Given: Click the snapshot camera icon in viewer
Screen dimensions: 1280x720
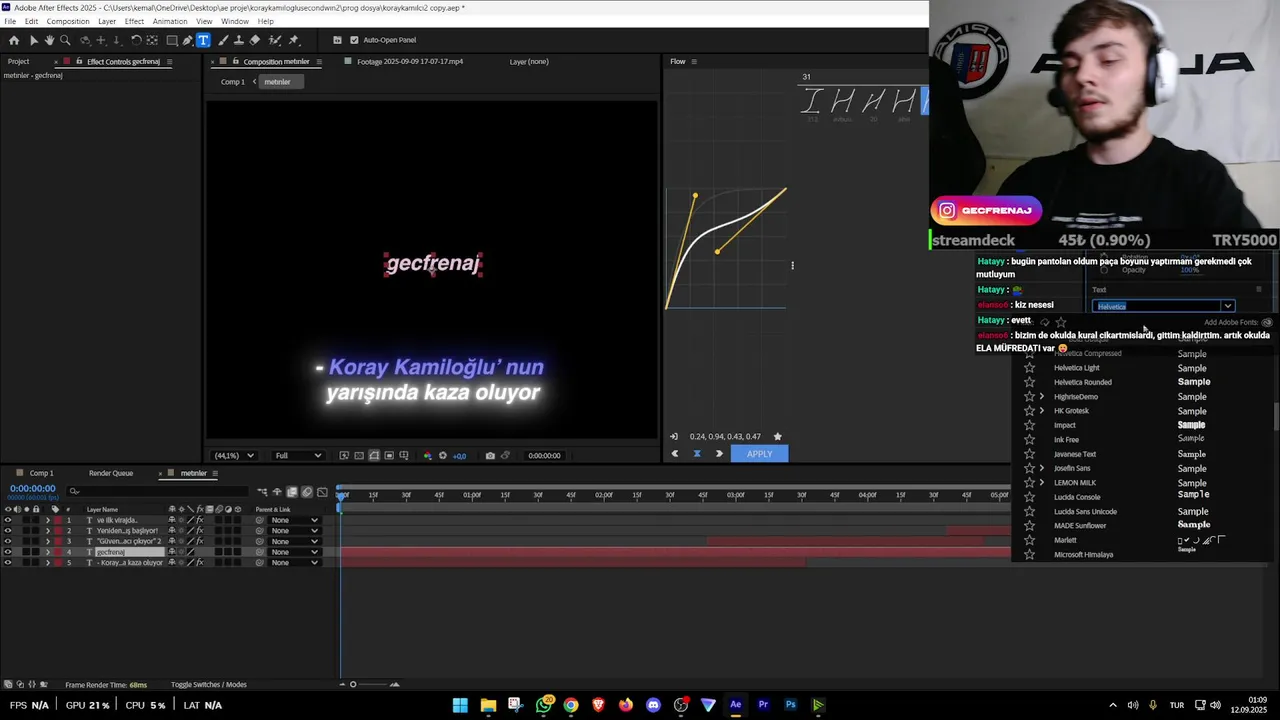Looking at the screenshot, I should [490, 455].
